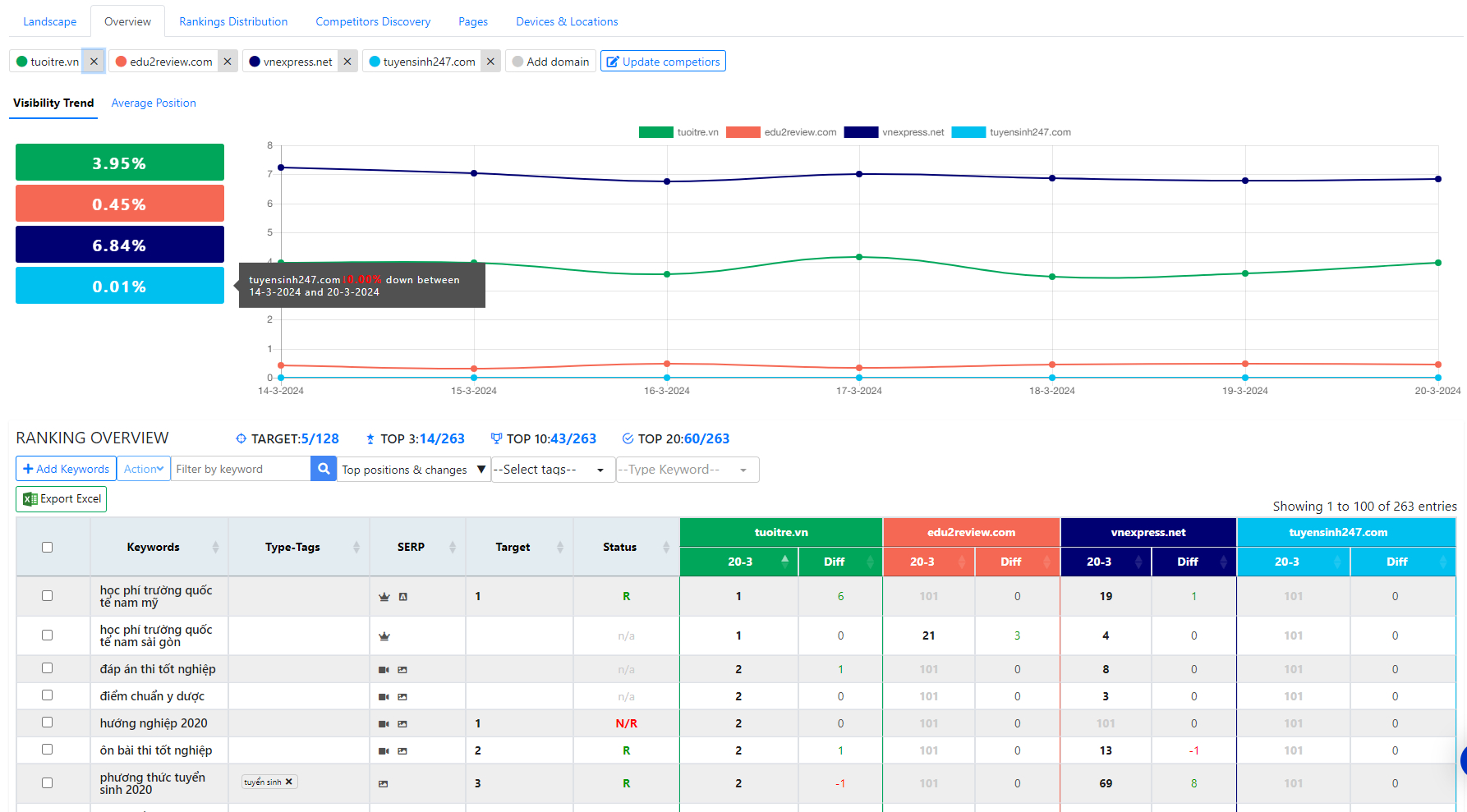This screenshot has width=1467, height=812.
Task: Open the Type Keyword dropdown
Action: (688, 470)
